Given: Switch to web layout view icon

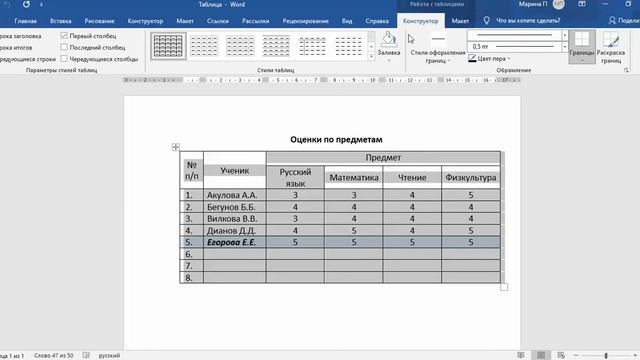Looking at the screenshot, I should 561,356.
